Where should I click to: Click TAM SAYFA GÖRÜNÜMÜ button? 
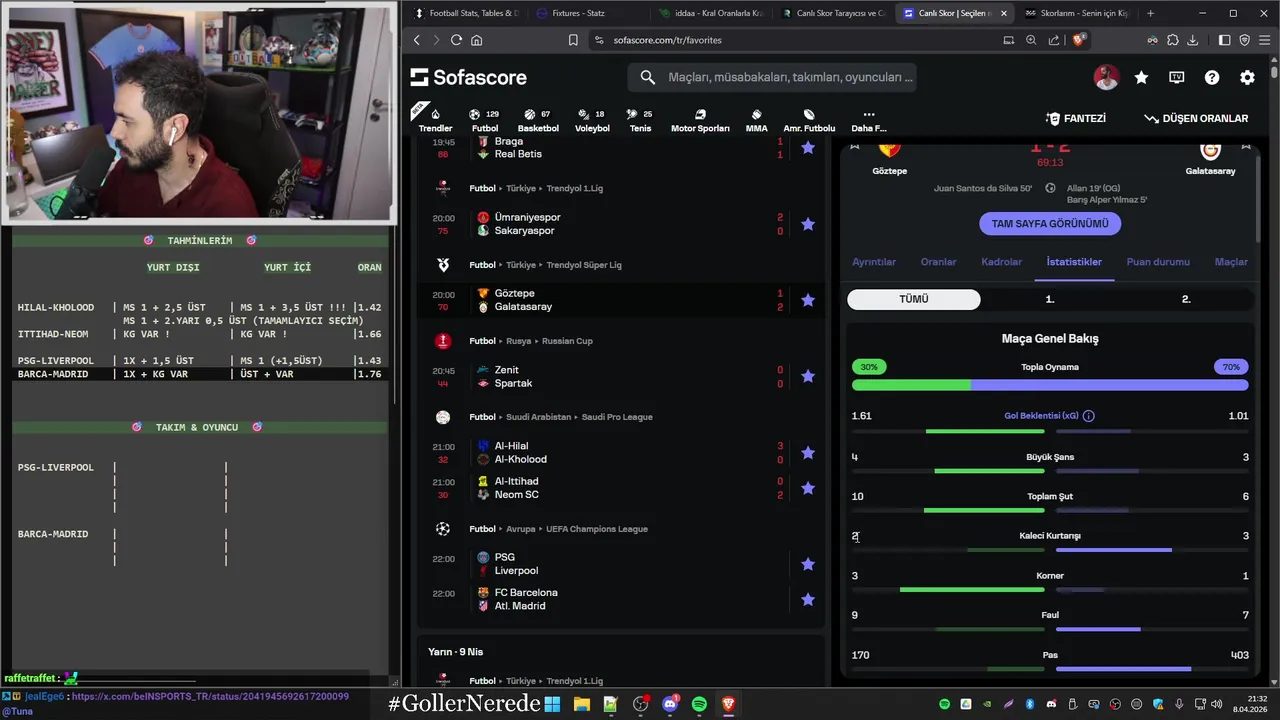[x=1050, y=224]
